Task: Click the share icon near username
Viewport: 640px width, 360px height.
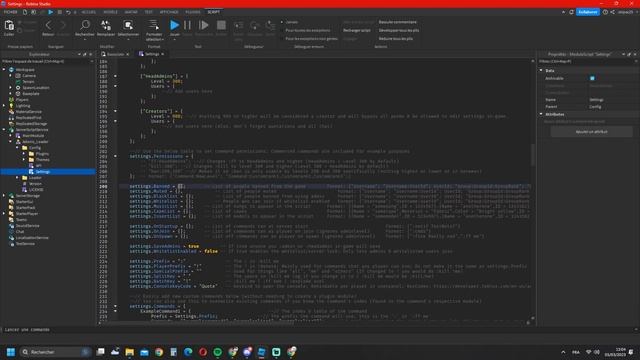Action: 612,12
